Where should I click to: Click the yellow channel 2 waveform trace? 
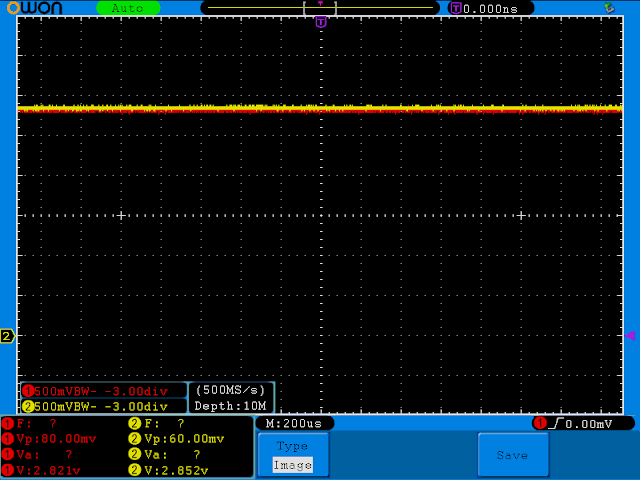(x=320, y=107)
